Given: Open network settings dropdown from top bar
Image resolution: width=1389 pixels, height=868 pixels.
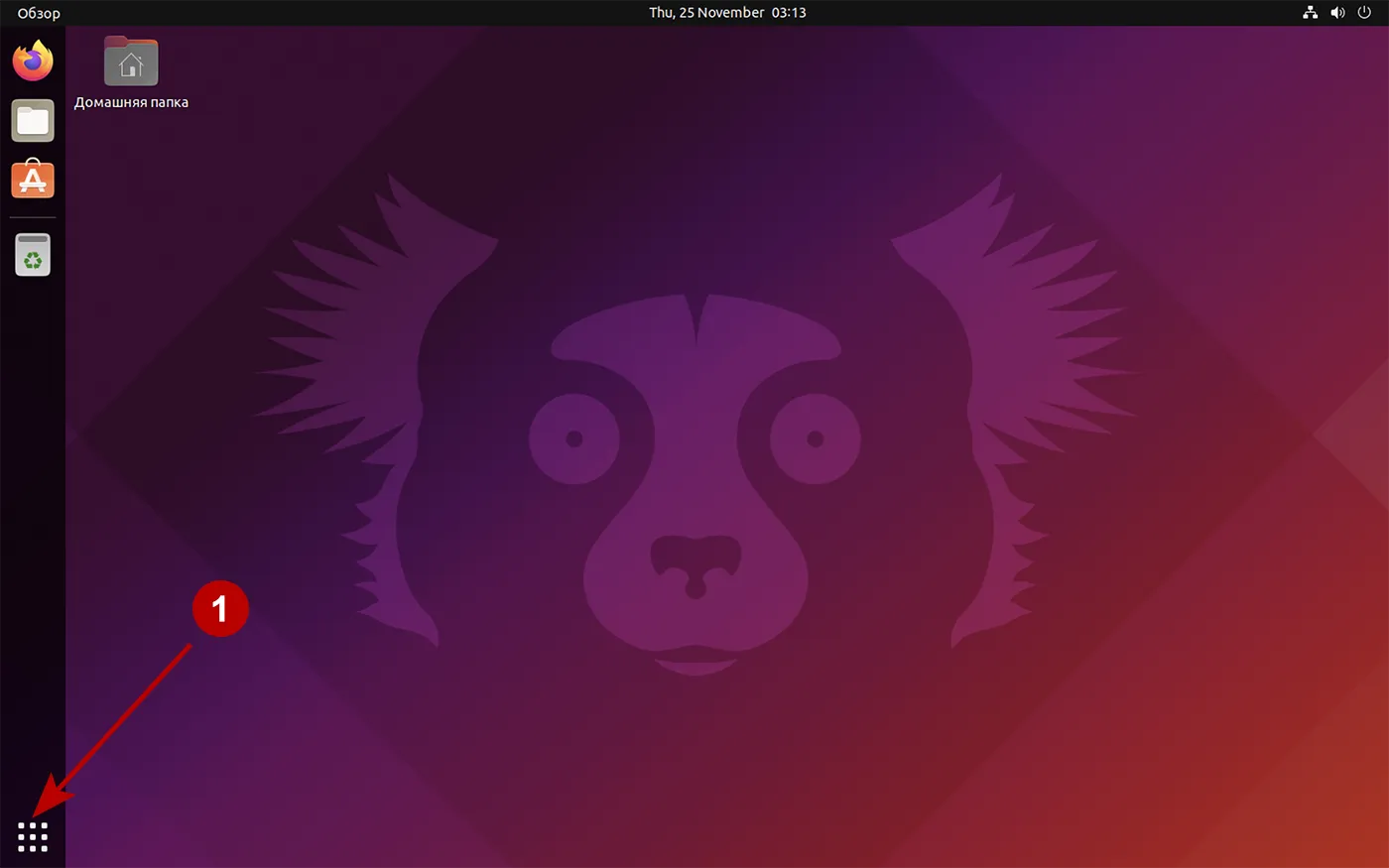Looking at the screenshot, I should [x=1310, y=13].
